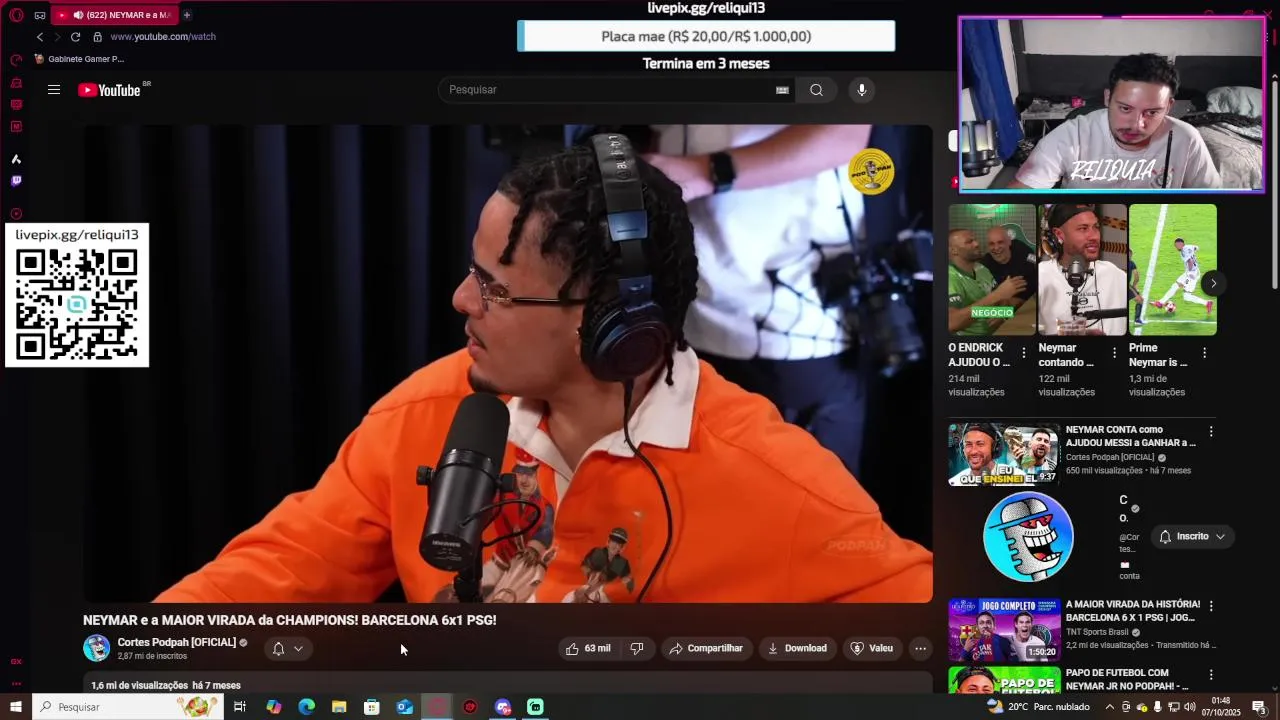
Task: Open a new browser tab
Action: (187, 15)
